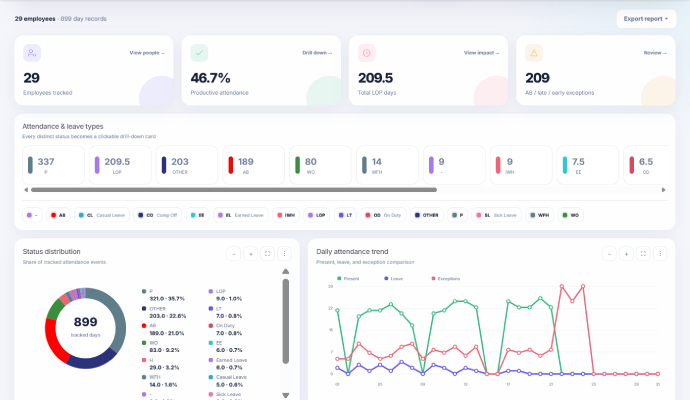Click the red AB segment of donut chart
The height and width of the screenshot is (400, 690).
(x=53, y=341)
